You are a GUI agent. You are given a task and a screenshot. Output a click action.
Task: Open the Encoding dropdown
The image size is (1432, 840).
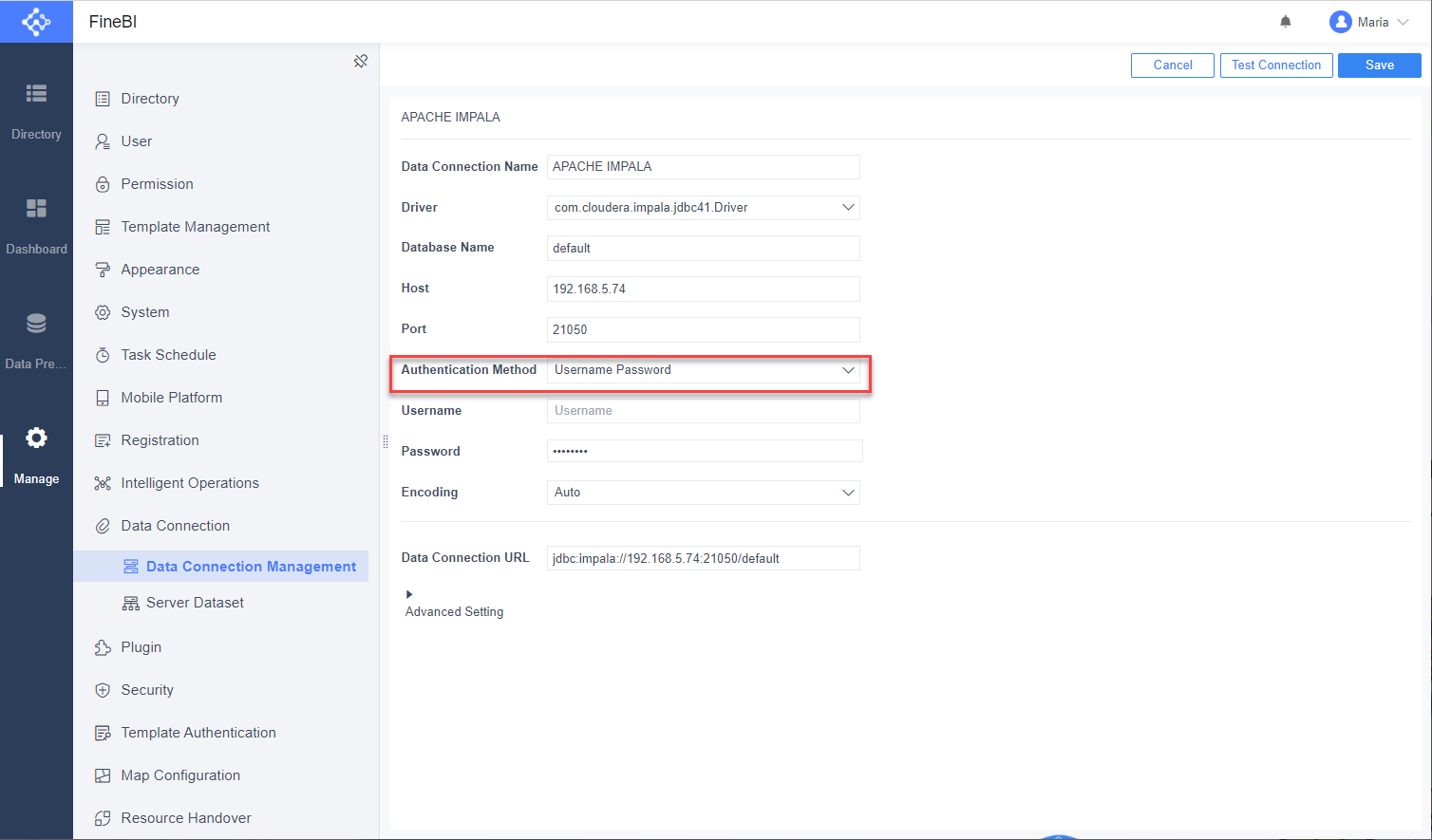pos(704,493)
